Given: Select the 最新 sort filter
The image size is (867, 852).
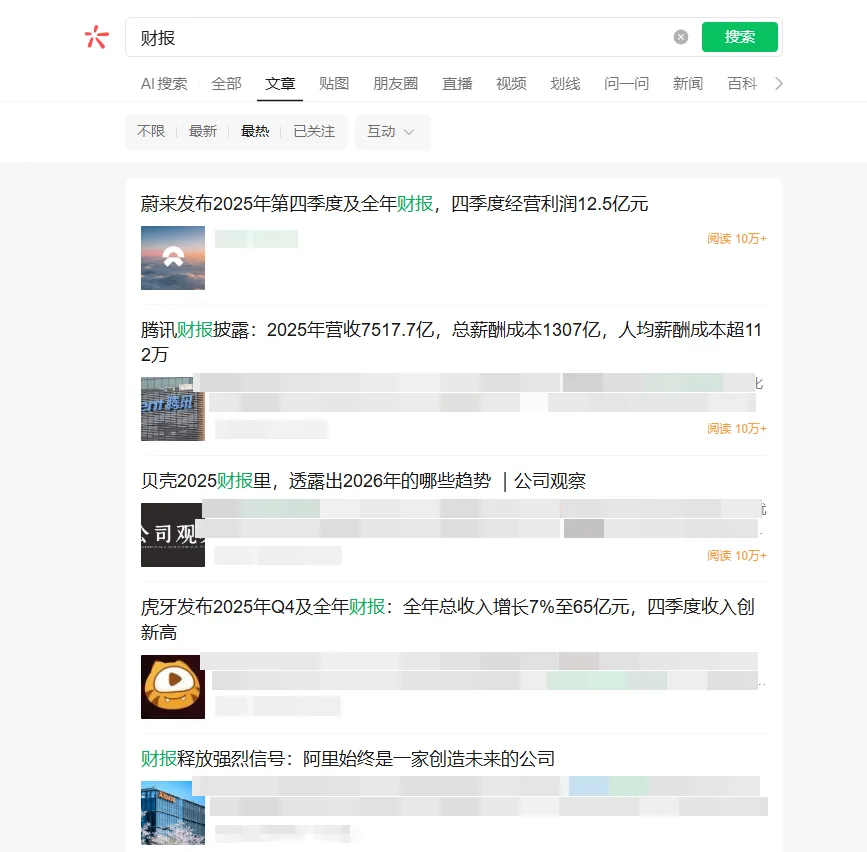Looking at the screenshot, I should 203,131.
